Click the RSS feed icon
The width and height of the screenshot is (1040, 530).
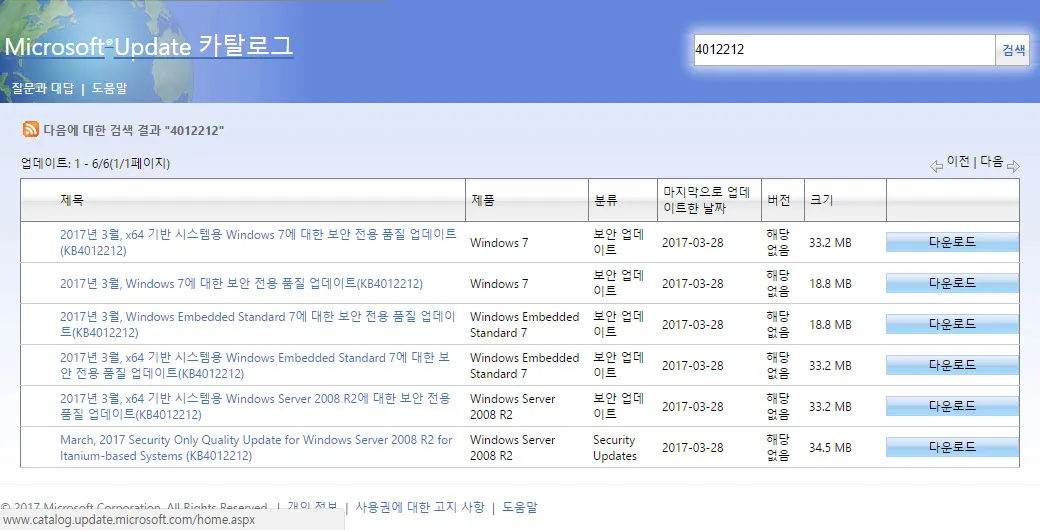(31, 129)
